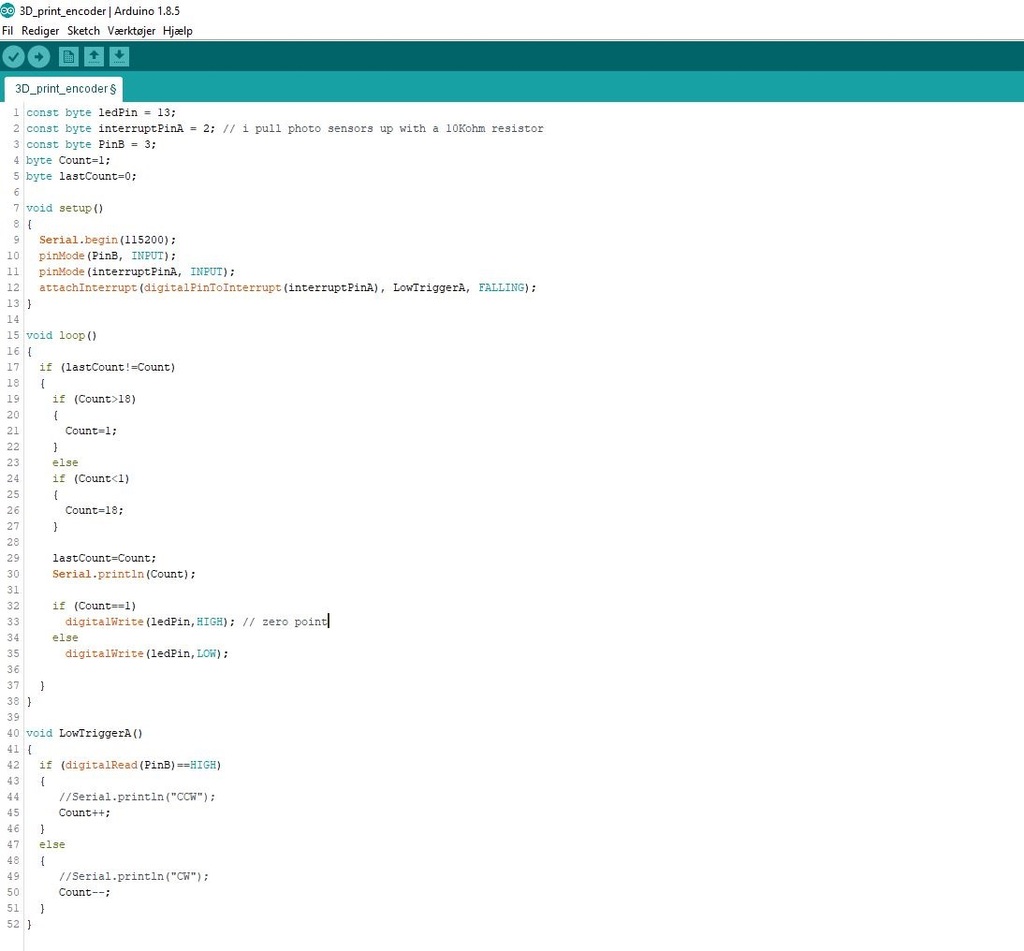1024x951 pixels.
Task: Click the Upload sketch arrow icon
Action: pyautogui.click(x=39, y=57)
